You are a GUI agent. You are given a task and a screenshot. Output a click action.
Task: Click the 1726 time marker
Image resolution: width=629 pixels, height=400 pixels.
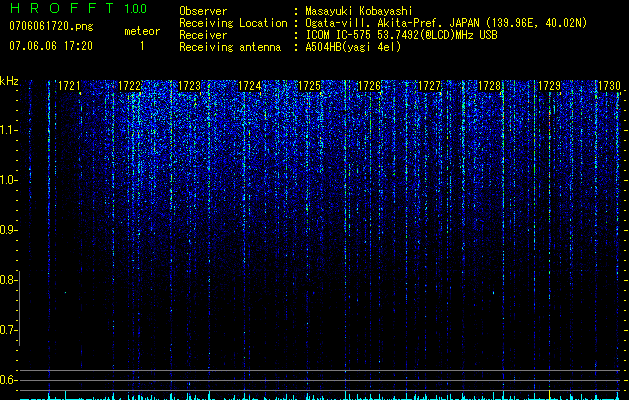click(x=369, y=86)
